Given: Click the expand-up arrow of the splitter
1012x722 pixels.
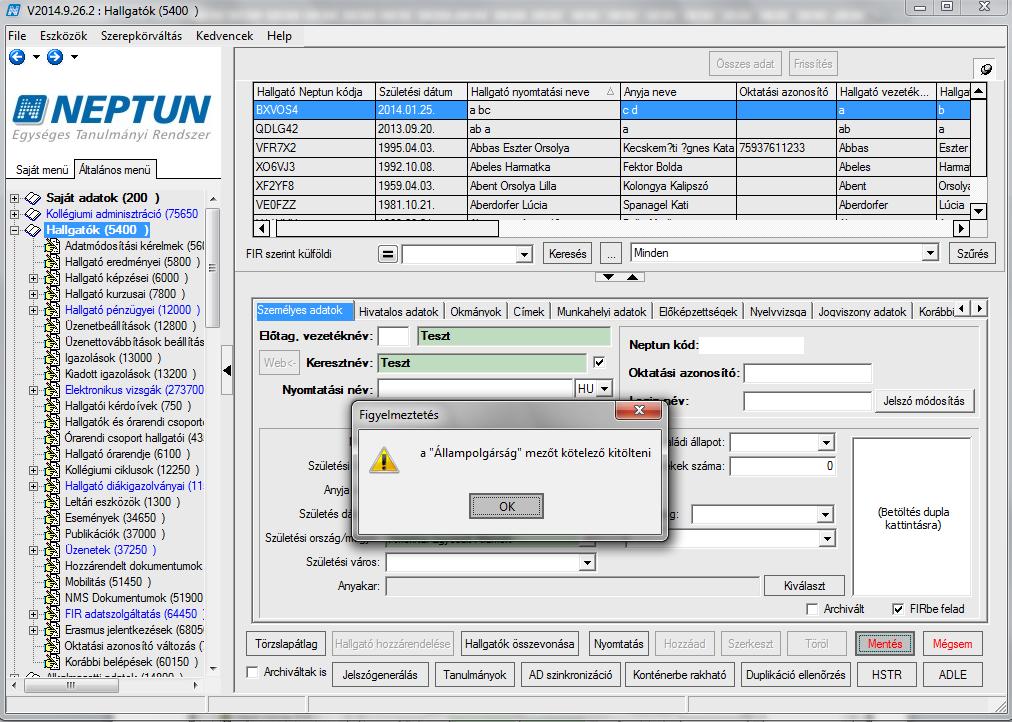Looking at the screenshot, I should (632, 277).
